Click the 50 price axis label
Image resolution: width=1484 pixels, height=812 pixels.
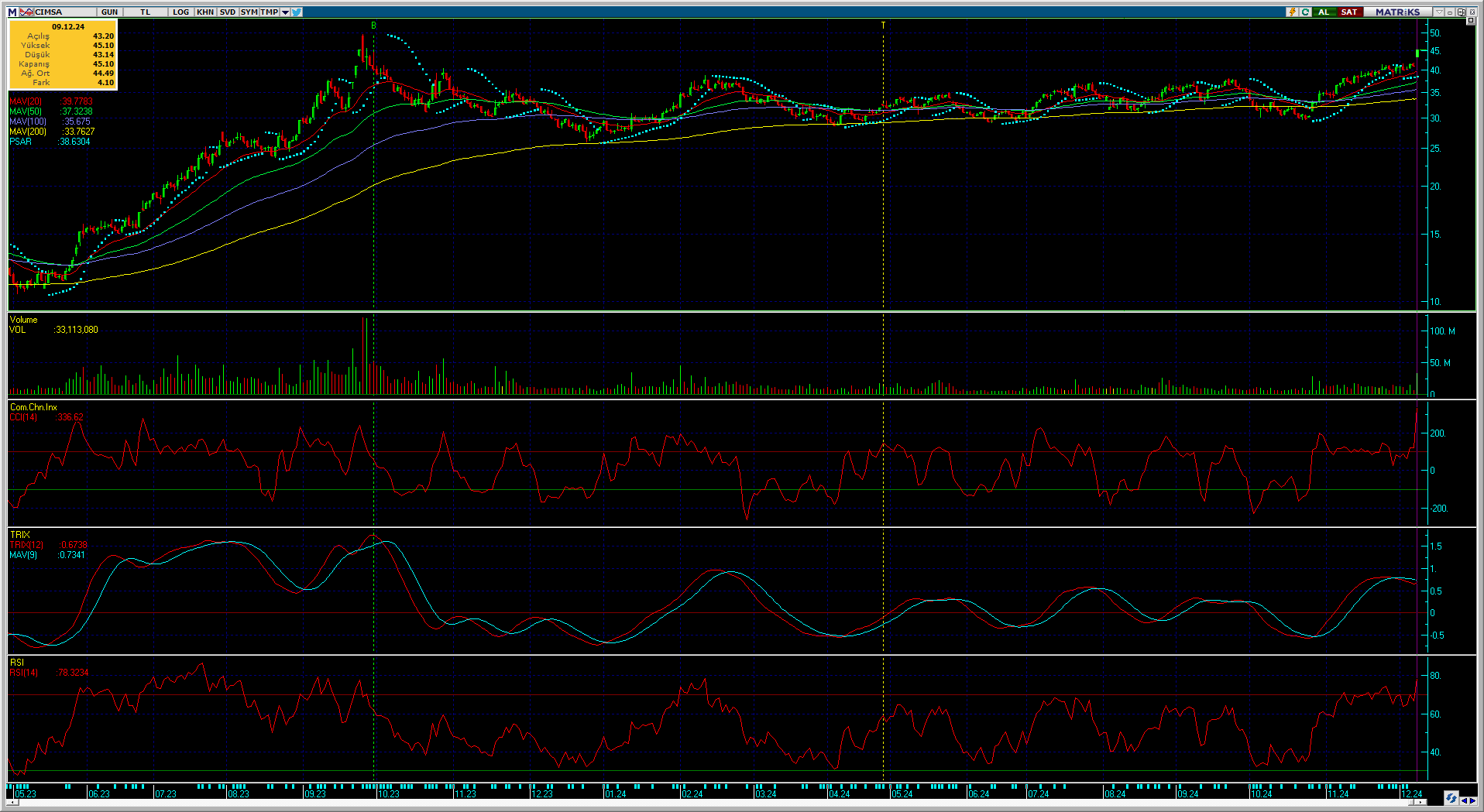1435,33
